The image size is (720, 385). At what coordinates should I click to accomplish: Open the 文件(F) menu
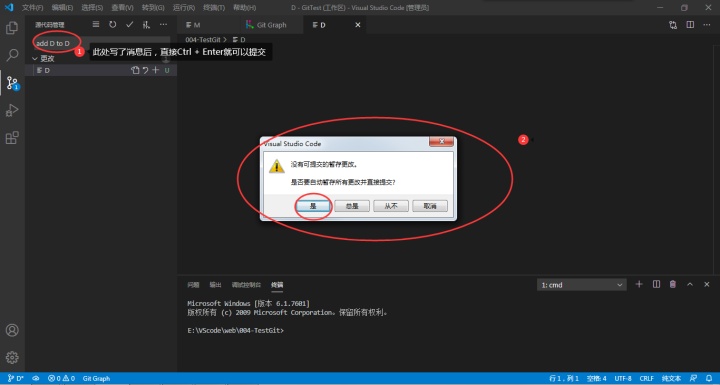pyautogui.click(x=33, y=8)
